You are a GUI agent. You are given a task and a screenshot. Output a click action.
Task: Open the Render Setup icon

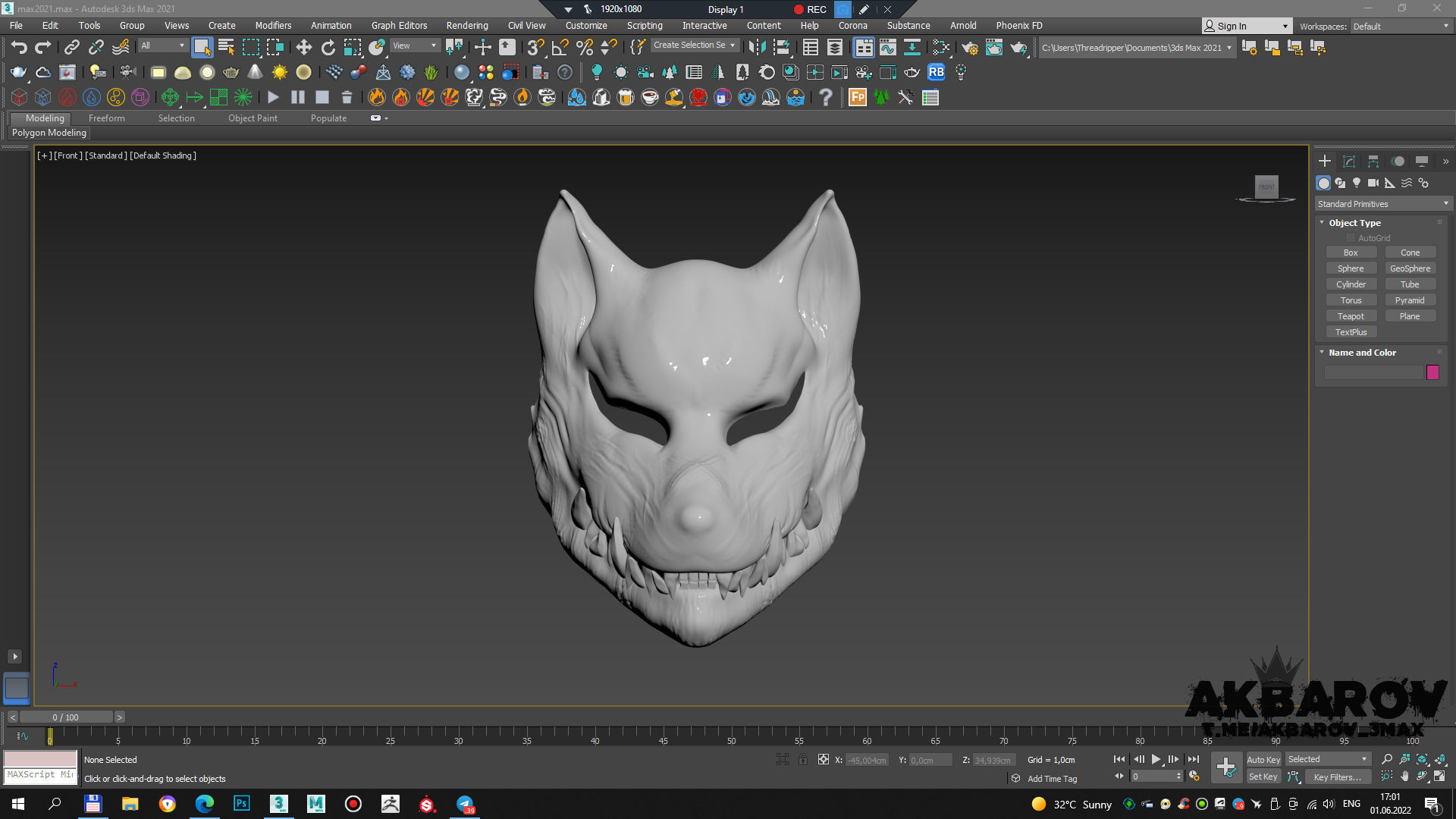pos(969,47)
